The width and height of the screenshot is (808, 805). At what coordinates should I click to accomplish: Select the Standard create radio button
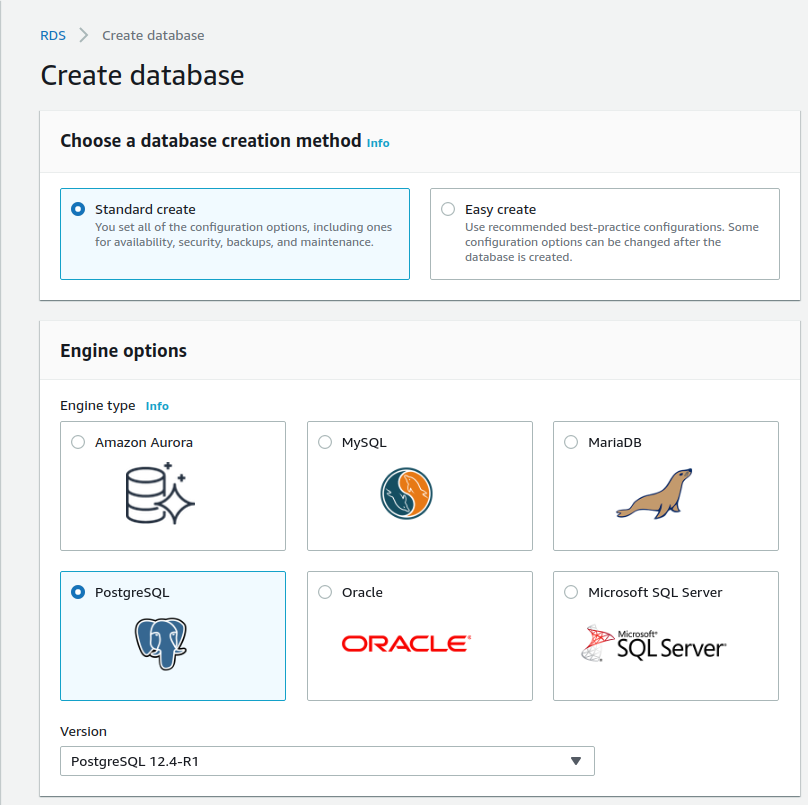(78, 209)
